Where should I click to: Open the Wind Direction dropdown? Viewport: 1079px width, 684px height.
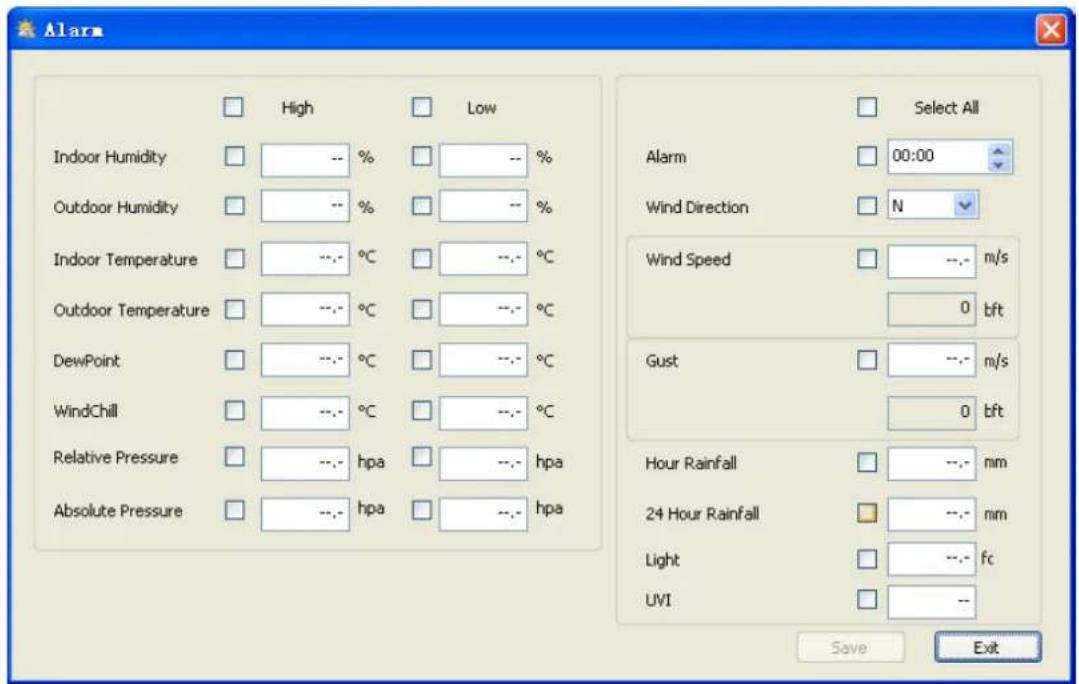pyautogui.click(x=965, y=206)
